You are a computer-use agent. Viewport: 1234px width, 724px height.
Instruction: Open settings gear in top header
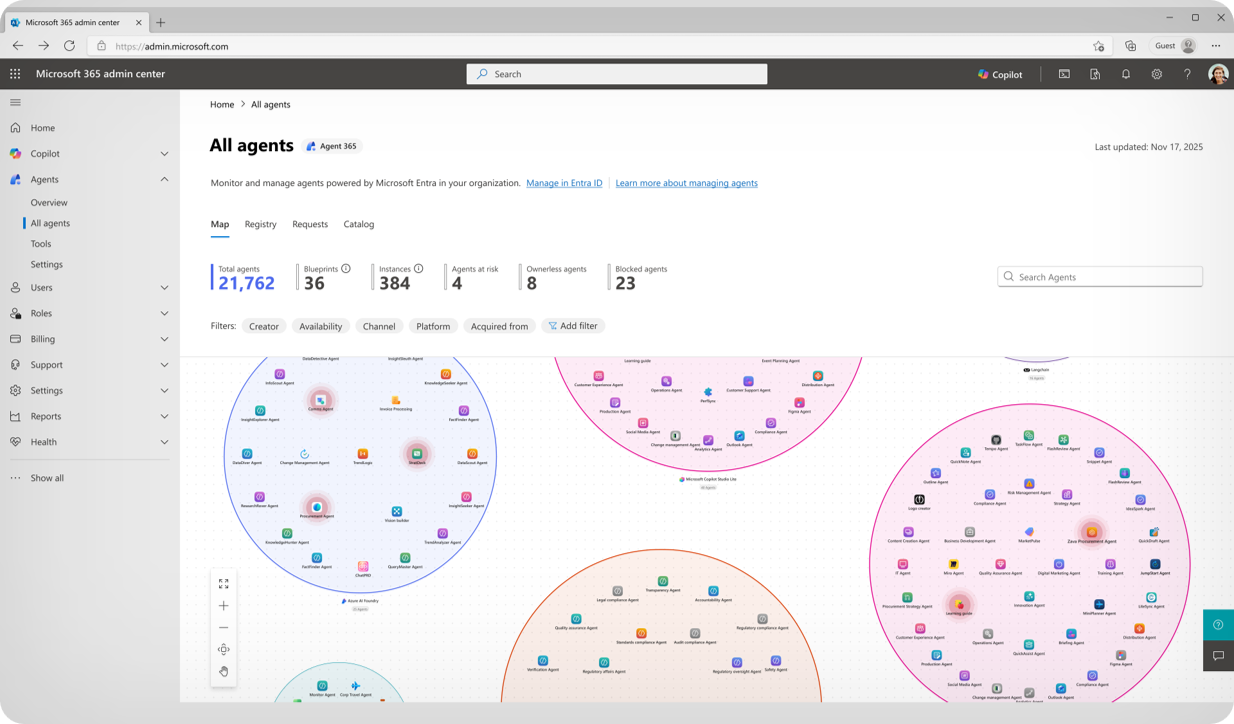1157,74
